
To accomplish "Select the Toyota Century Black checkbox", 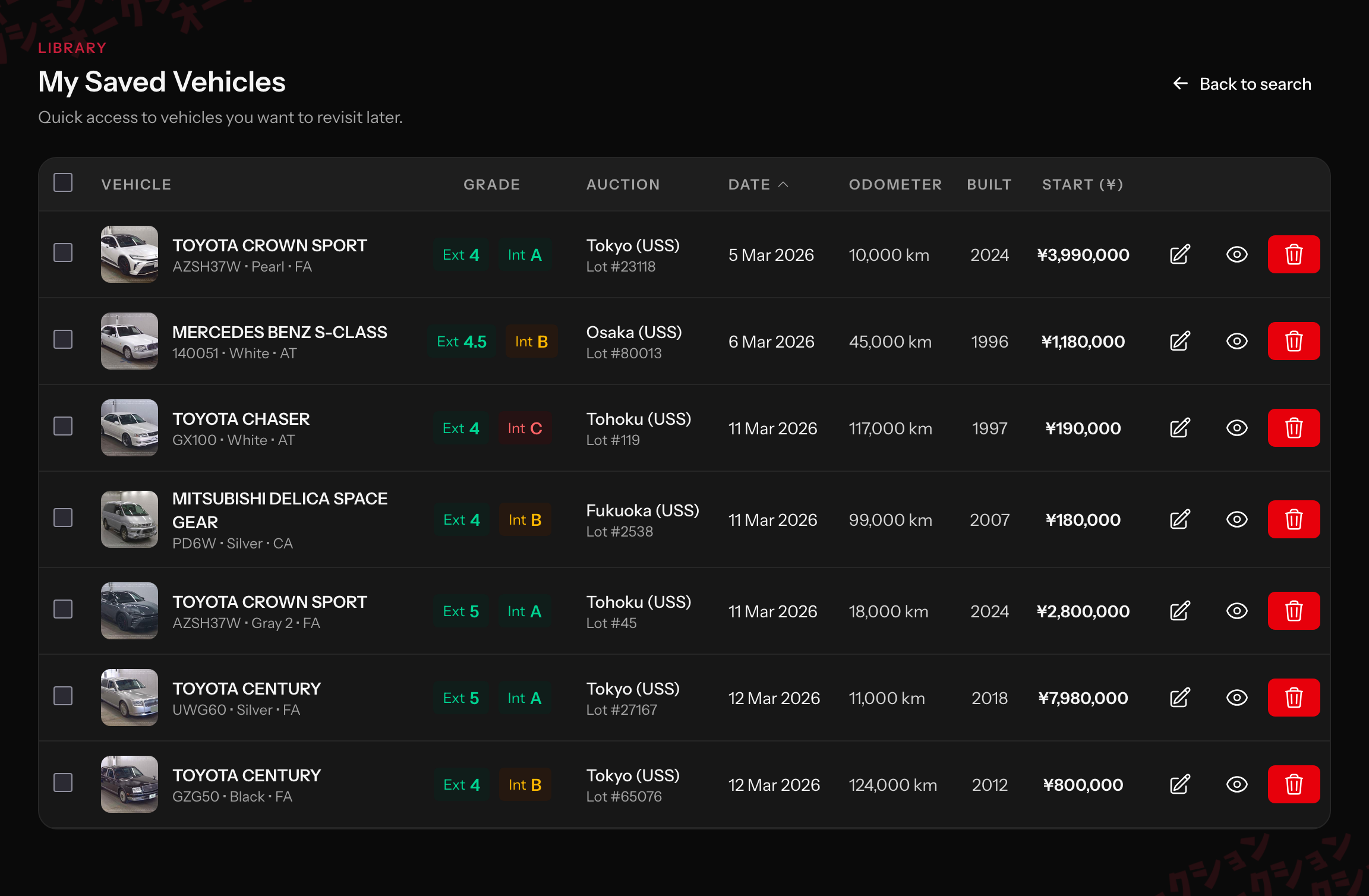I will click(63, 783).
